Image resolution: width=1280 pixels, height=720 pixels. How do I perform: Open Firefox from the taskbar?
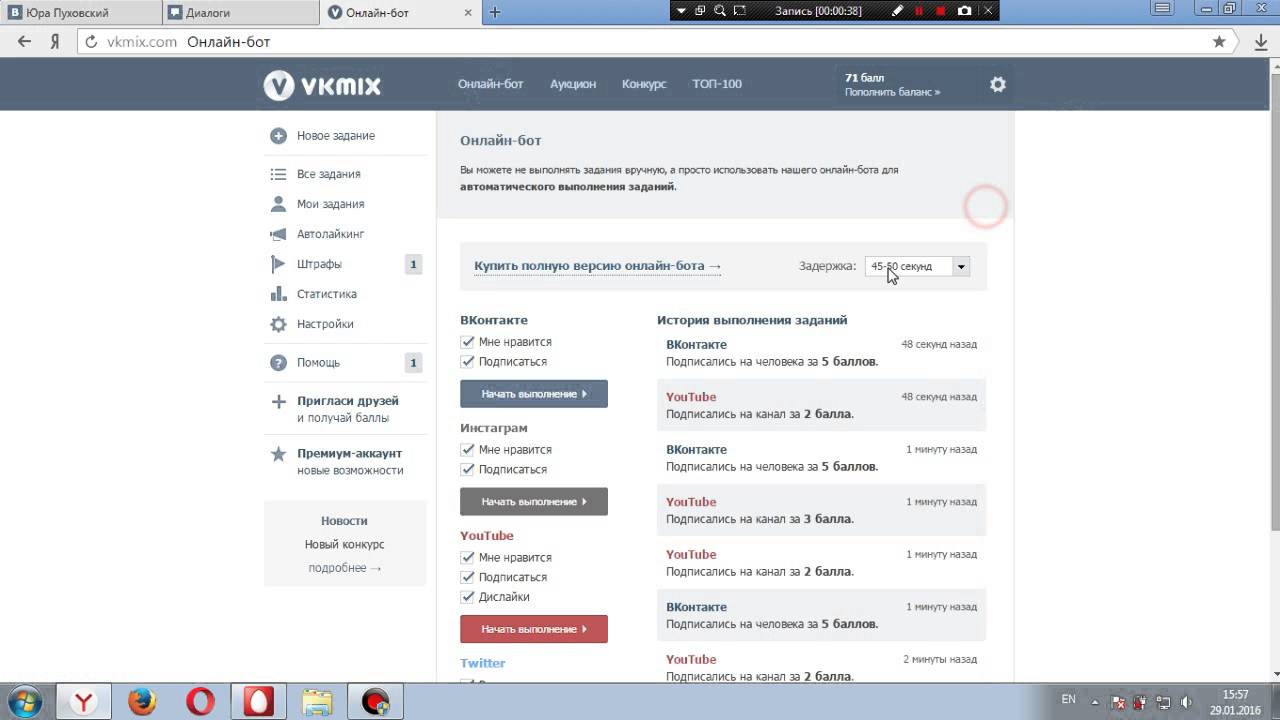click(142, 703)
